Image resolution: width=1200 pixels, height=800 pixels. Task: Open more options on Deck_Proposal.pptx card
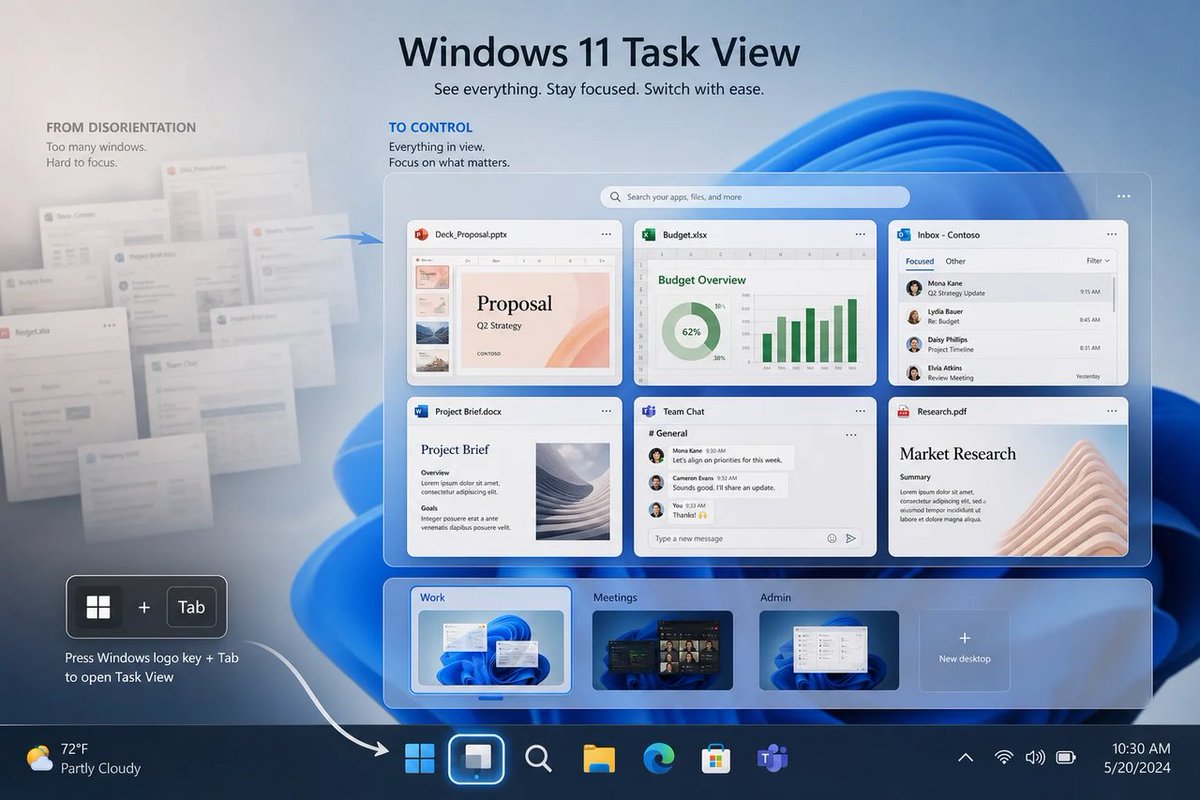point(606,235)
